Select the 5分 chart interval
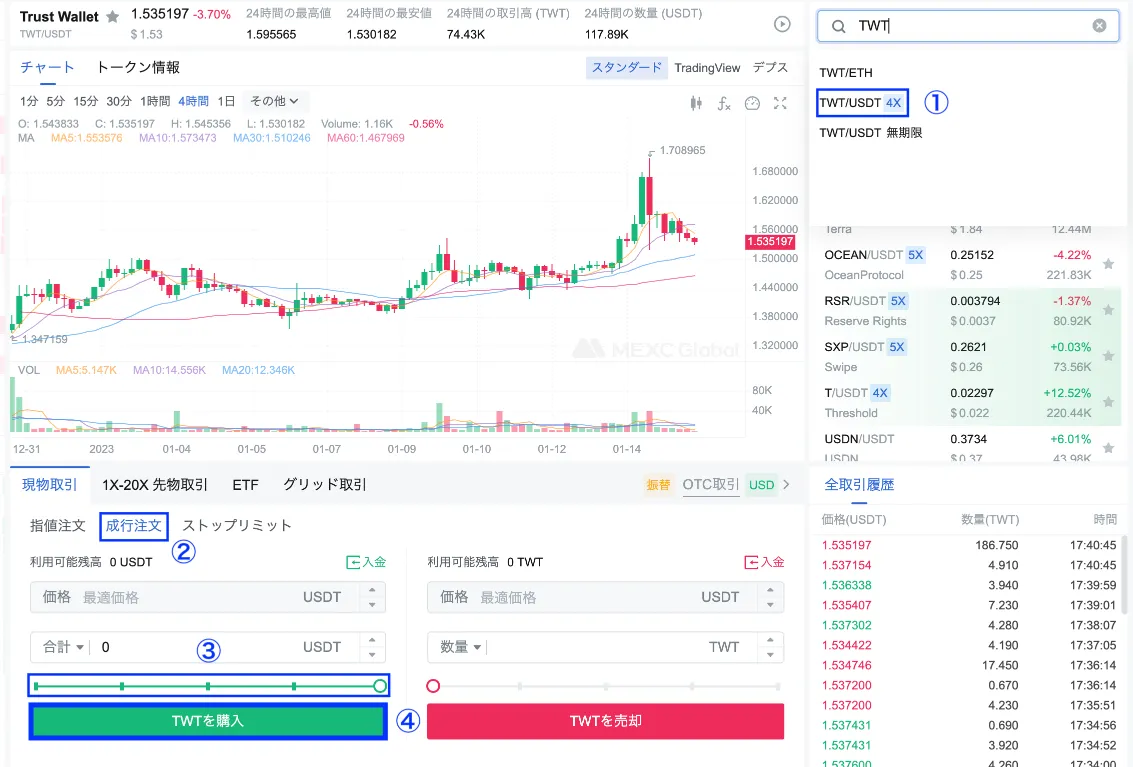 [56, 101]
